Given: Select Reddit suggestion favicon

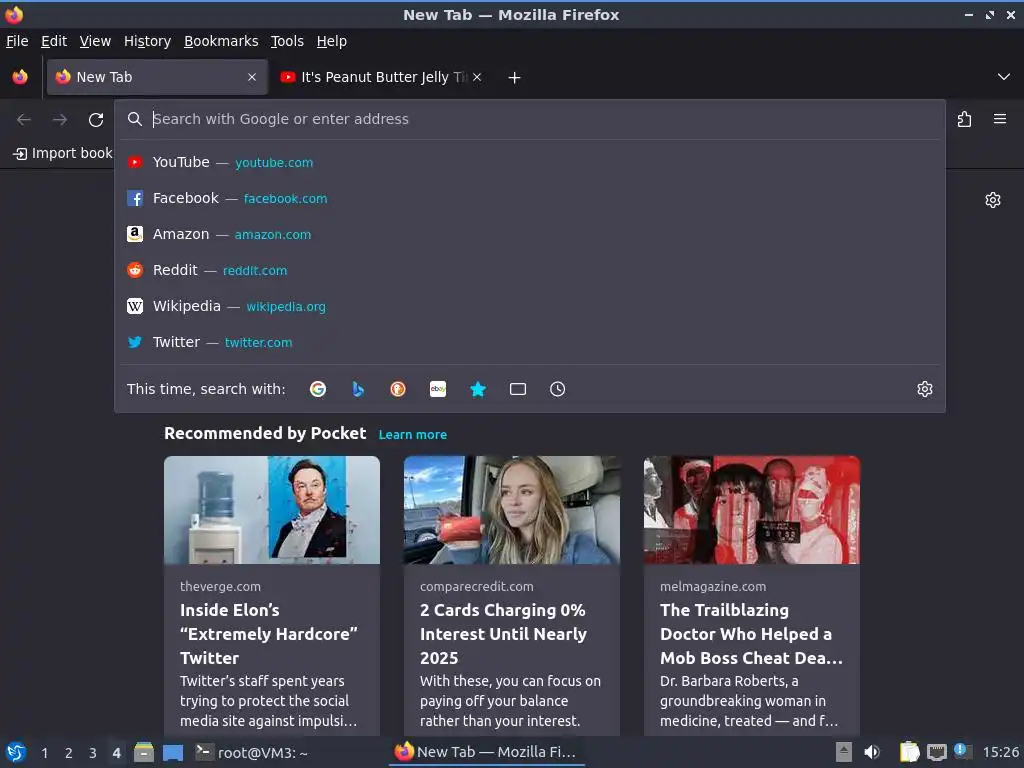Looking at the screenshot, I should coord(135,270).
